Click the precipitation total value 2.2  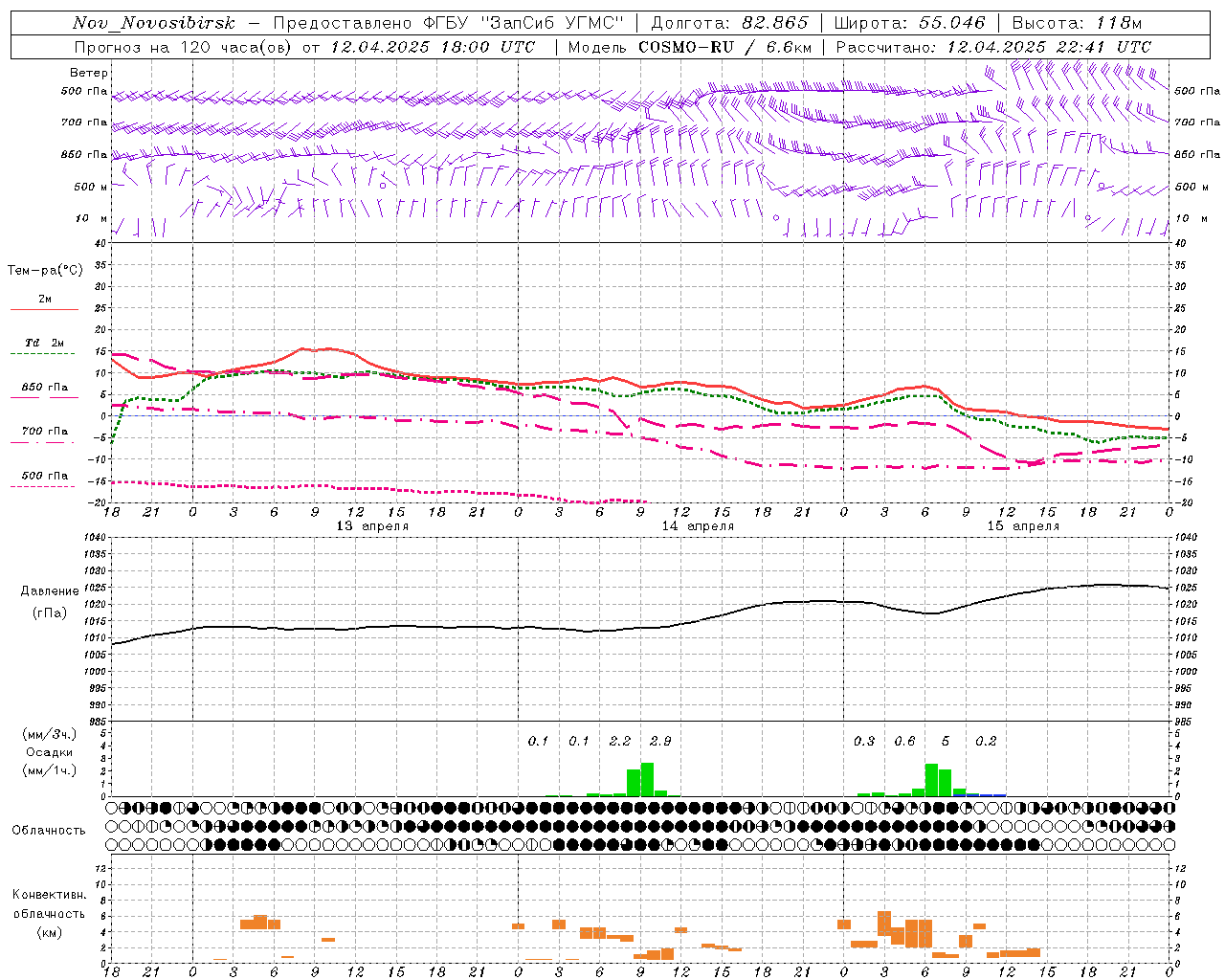click(620, 742)
